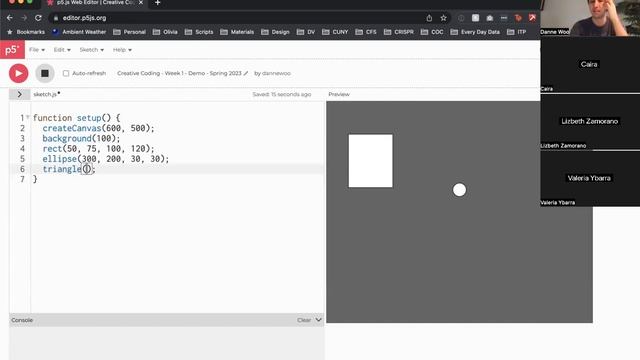Select Lizbeth Zamorano's video tile
Viewport: 640px width, 360px height.
[x=590, y=122]
